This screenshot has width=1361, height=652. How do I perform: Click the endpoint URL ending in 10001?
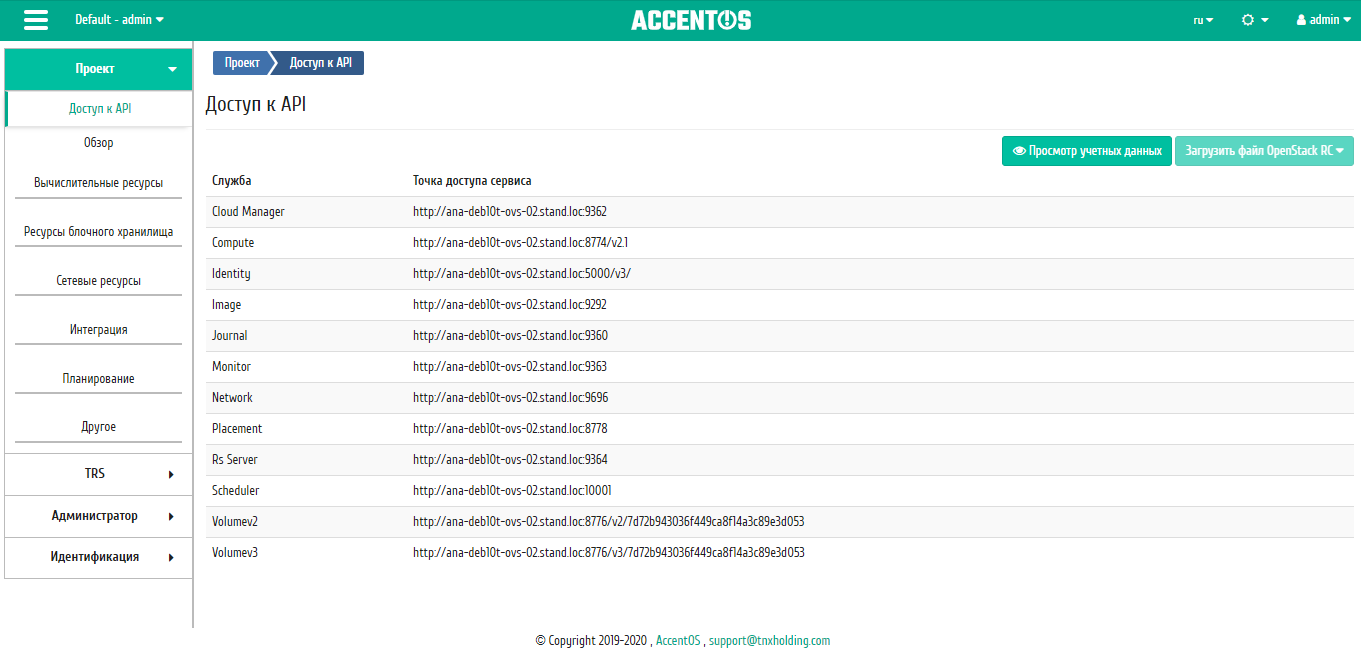512,491
